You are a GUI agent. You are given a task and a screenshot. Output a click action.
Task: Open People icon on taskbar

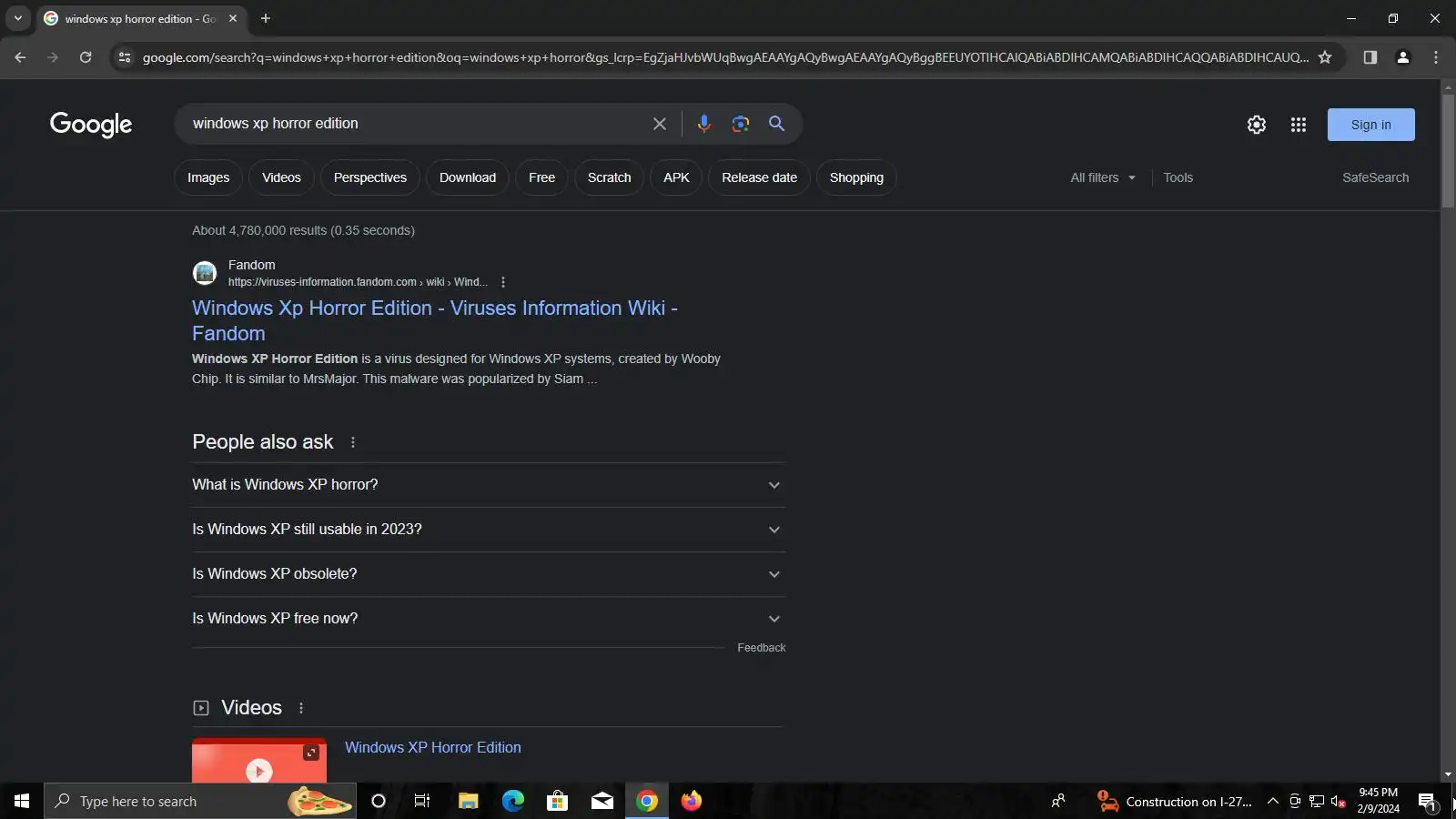pyautogui.click(x=1058, y=801)
